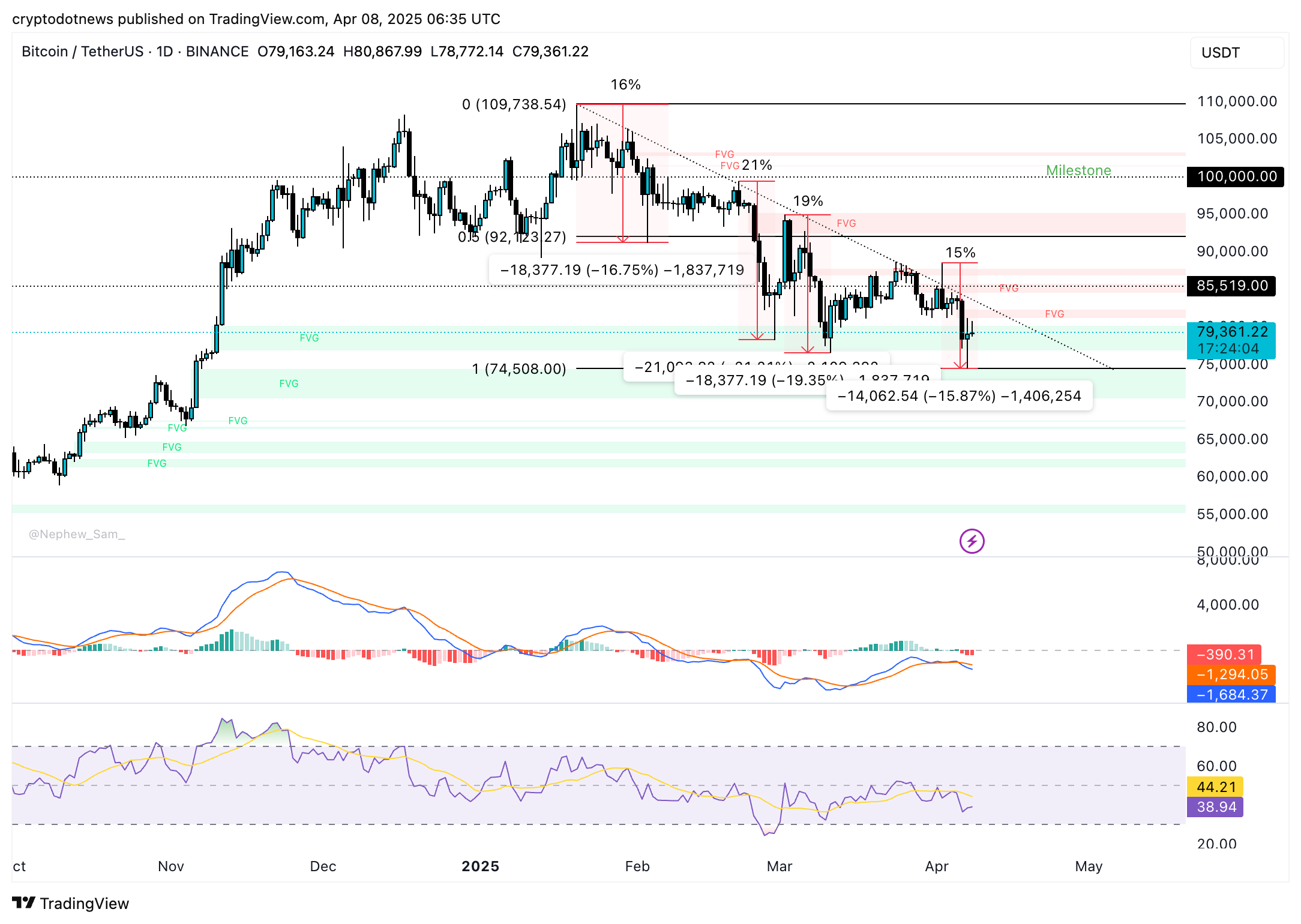Click the Apr label on time axis

[x=936, y=866]
